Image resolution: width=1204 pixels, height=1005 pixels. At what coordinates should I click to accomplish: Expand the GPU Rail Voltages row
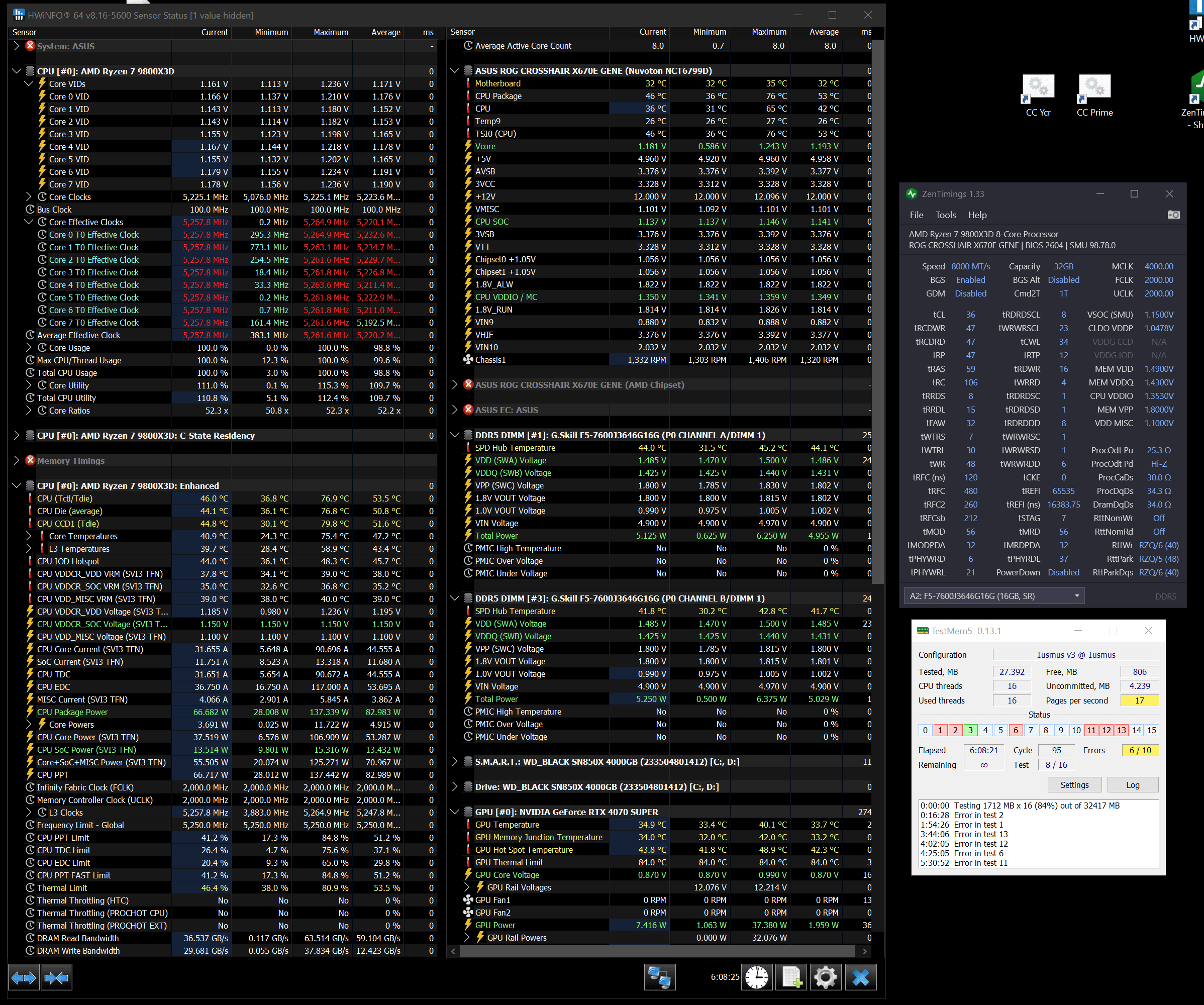tap(467, 887)
